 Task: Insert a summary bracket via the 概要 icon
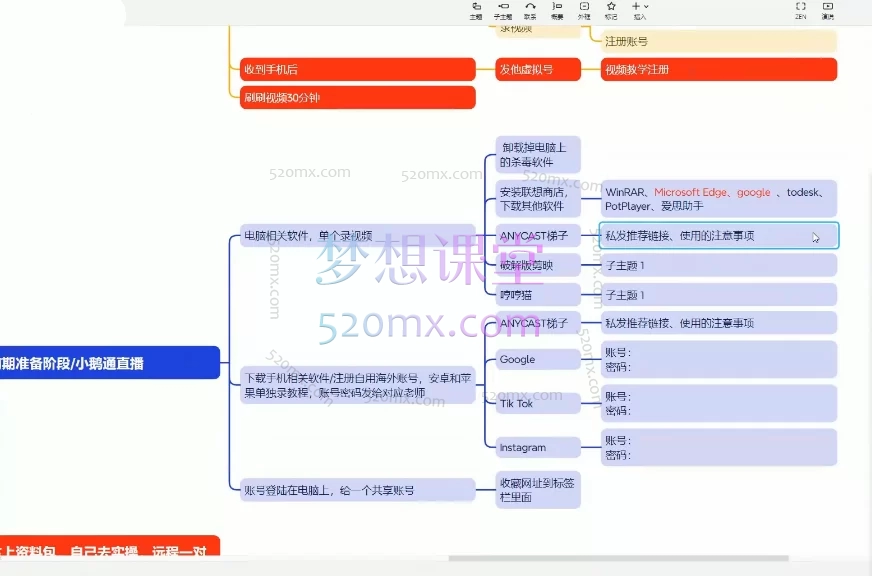click(x=556, y=11)
